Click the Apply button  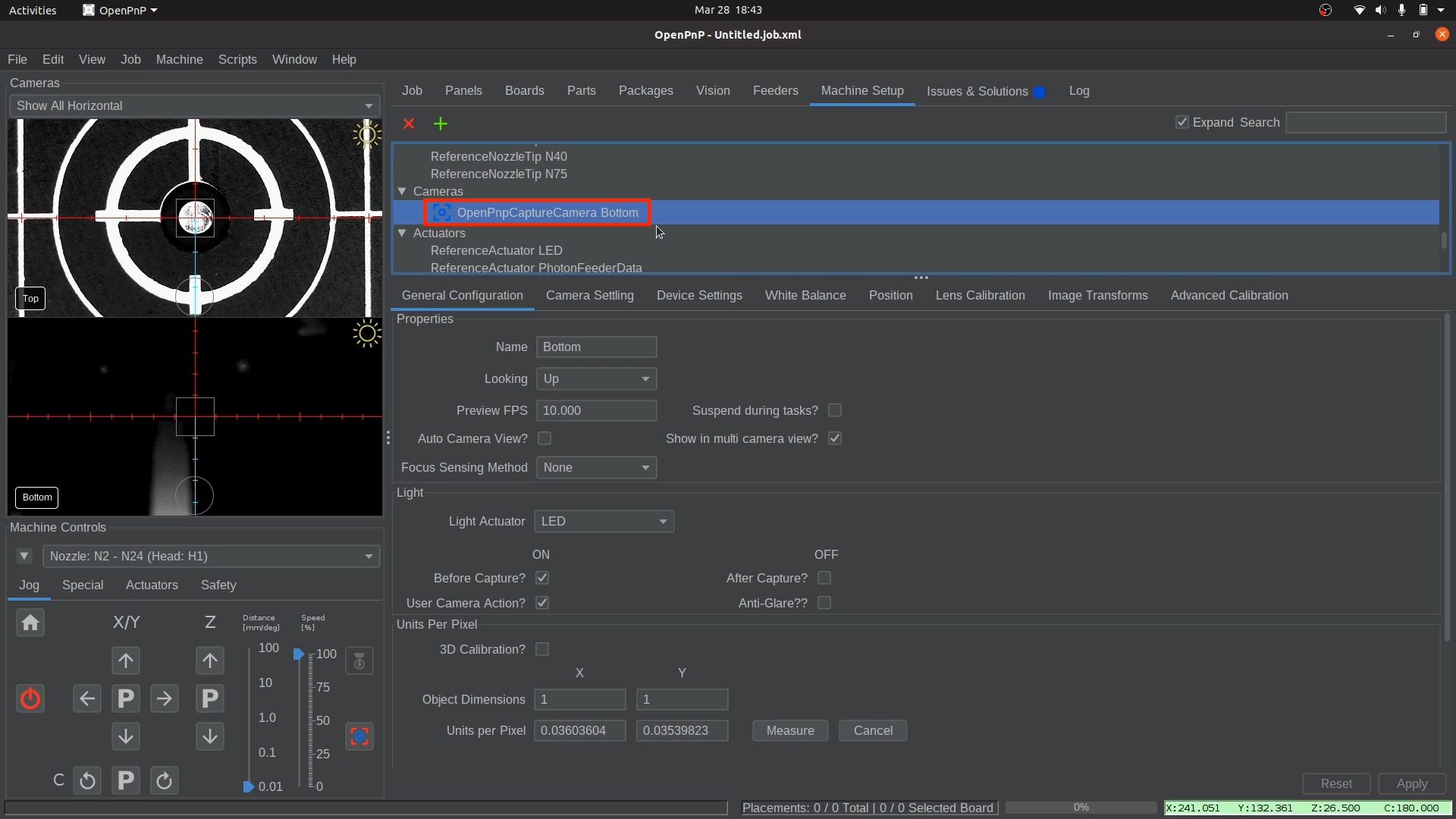[x=1411, y=783]
